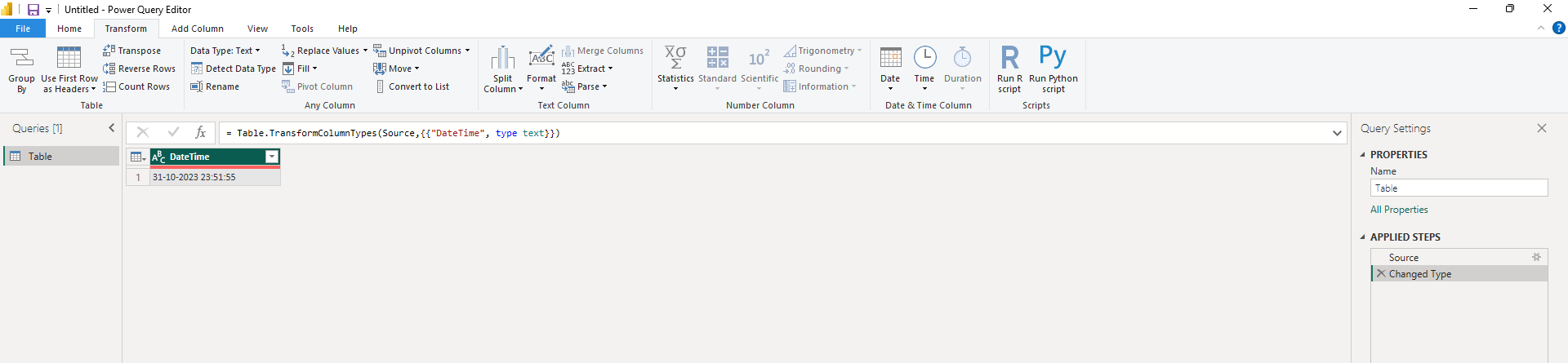Open the All Properties link
This screenshot has width=1568, height=363.
coord(1399,210)
